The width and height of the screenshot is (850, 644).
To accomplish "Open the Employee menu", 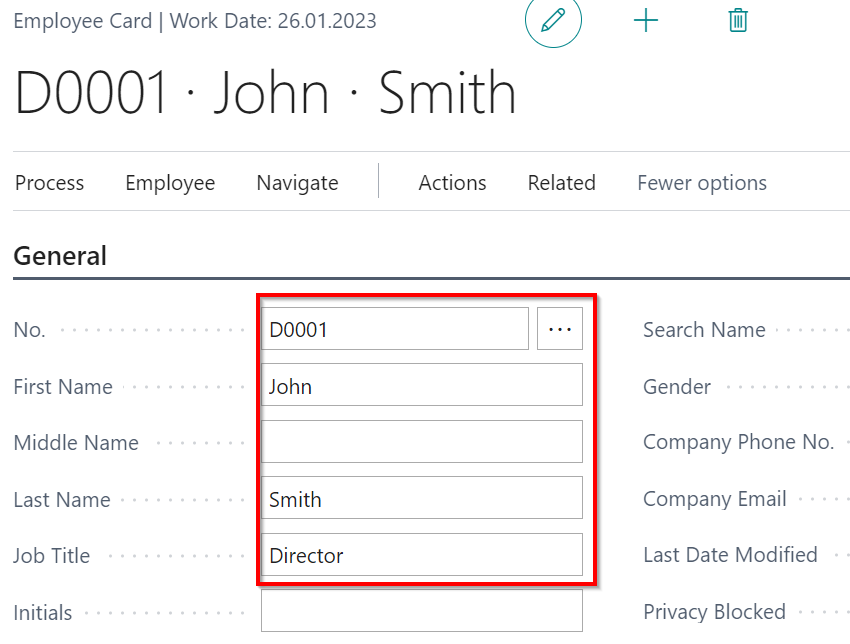I will (x=170, y=183).
